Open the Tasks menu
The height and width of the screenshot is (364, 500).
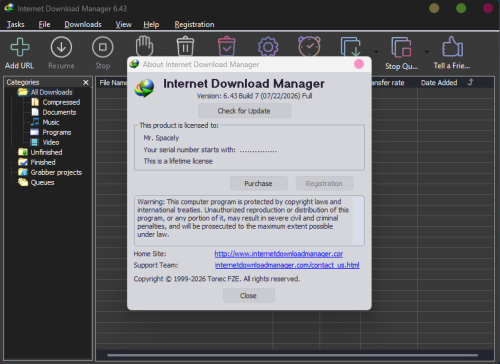(16, 24)
